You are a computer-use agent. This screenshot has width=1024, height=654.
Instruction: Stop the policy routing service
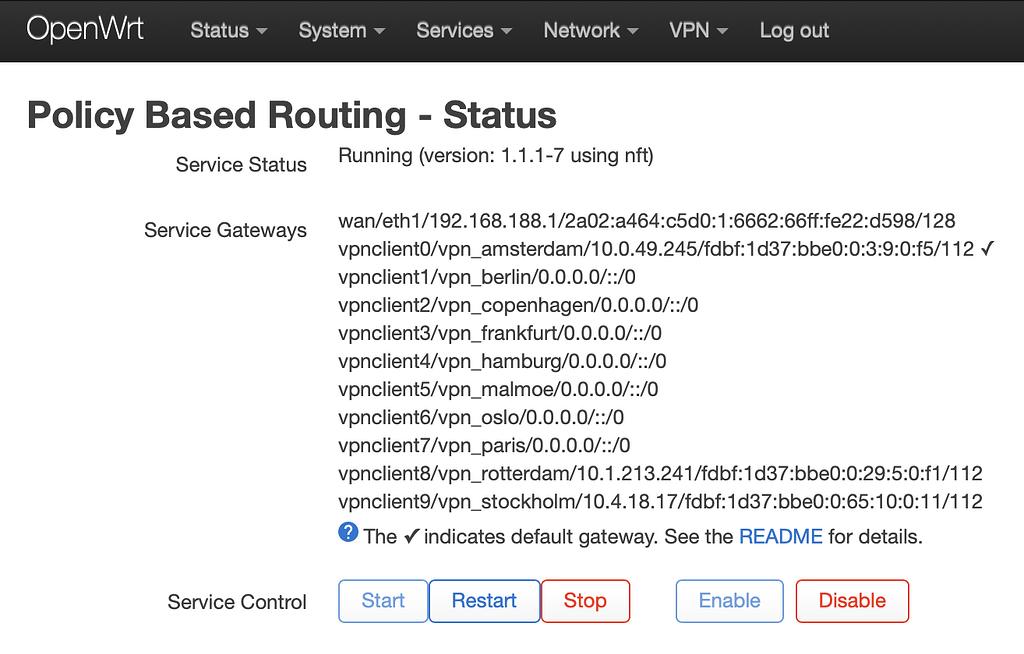[585, 600]
